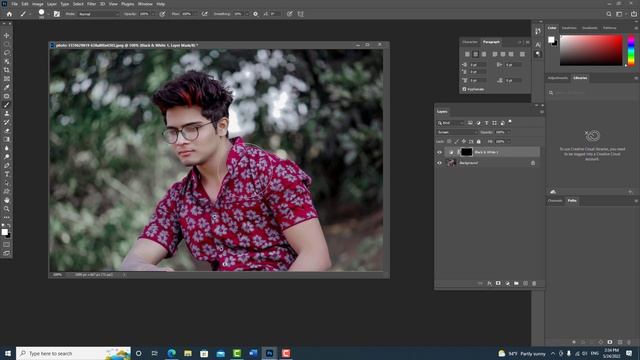
Task: Open the Window menu
Action: [145, 4]
